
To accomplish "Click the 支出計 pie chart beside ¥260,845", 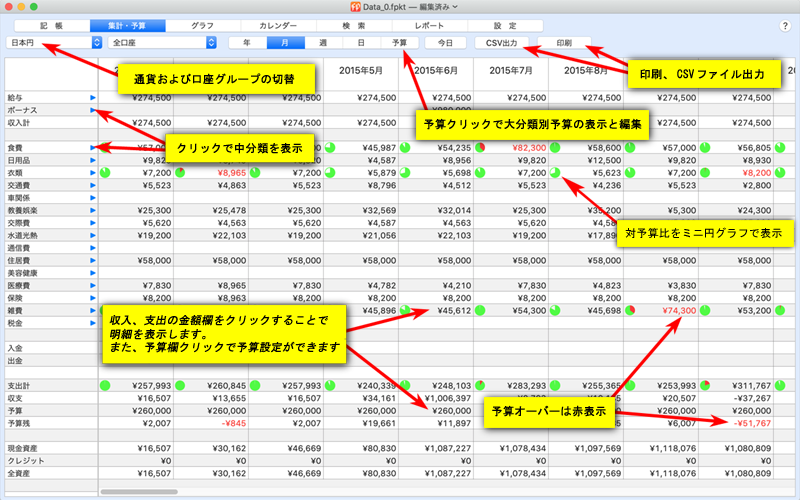I will [180, 385].
